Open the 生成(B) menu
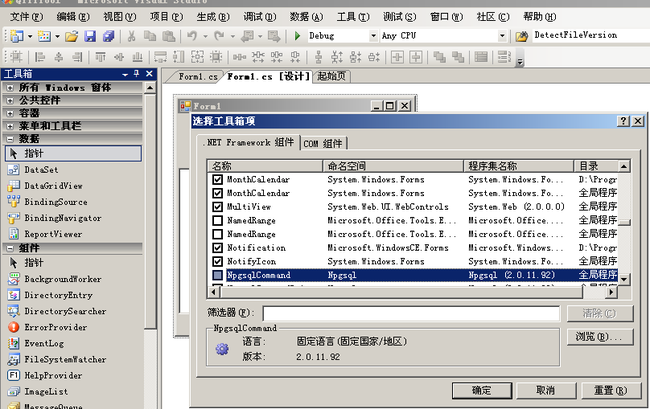This screenshot has height=409, width=650. 213,17
